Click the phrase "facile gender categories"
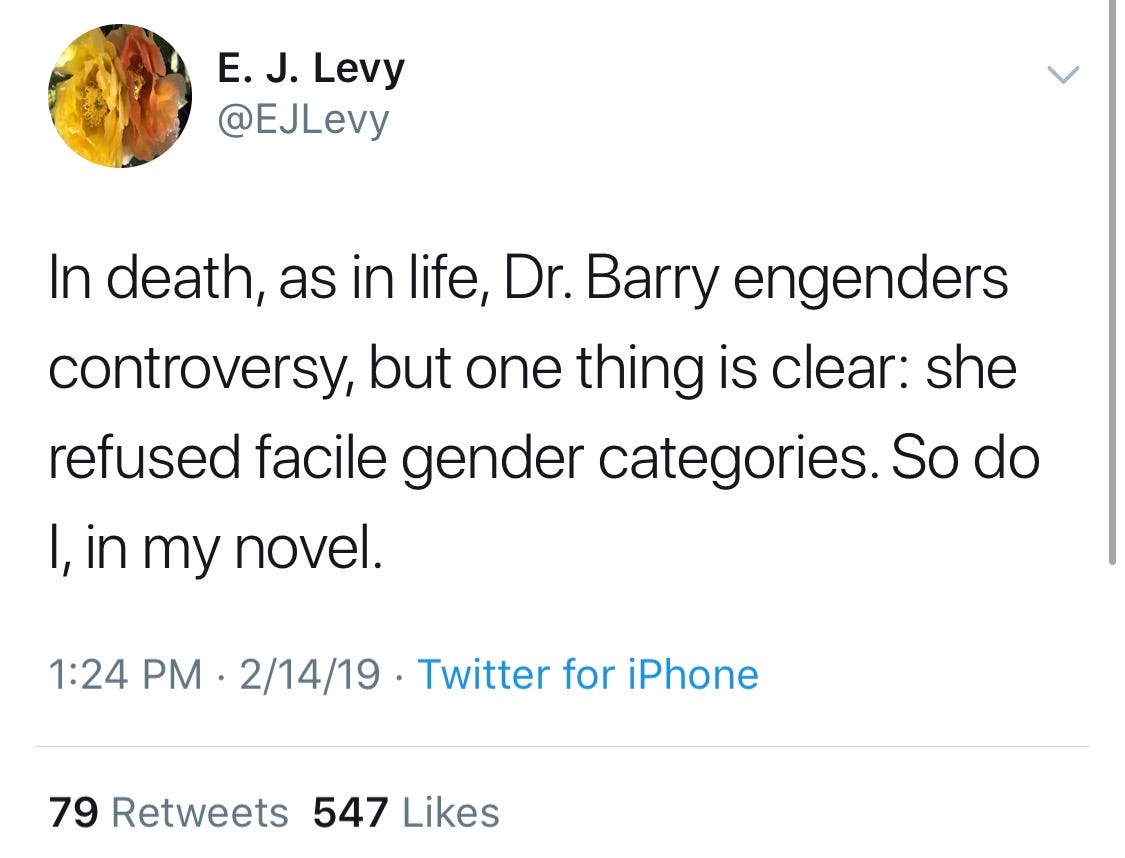This screenshot has height=858, width=1125. [560, 458]
